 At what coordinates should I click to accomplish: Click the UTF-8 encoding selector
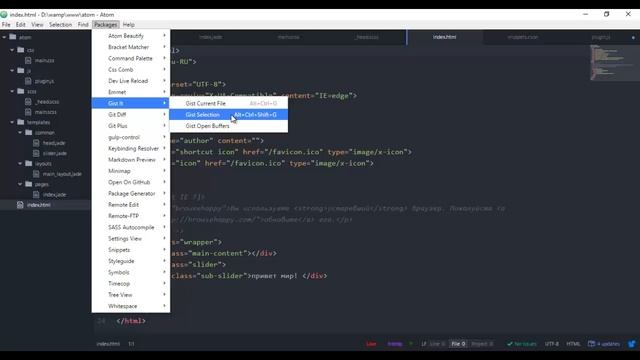point(552,344)
